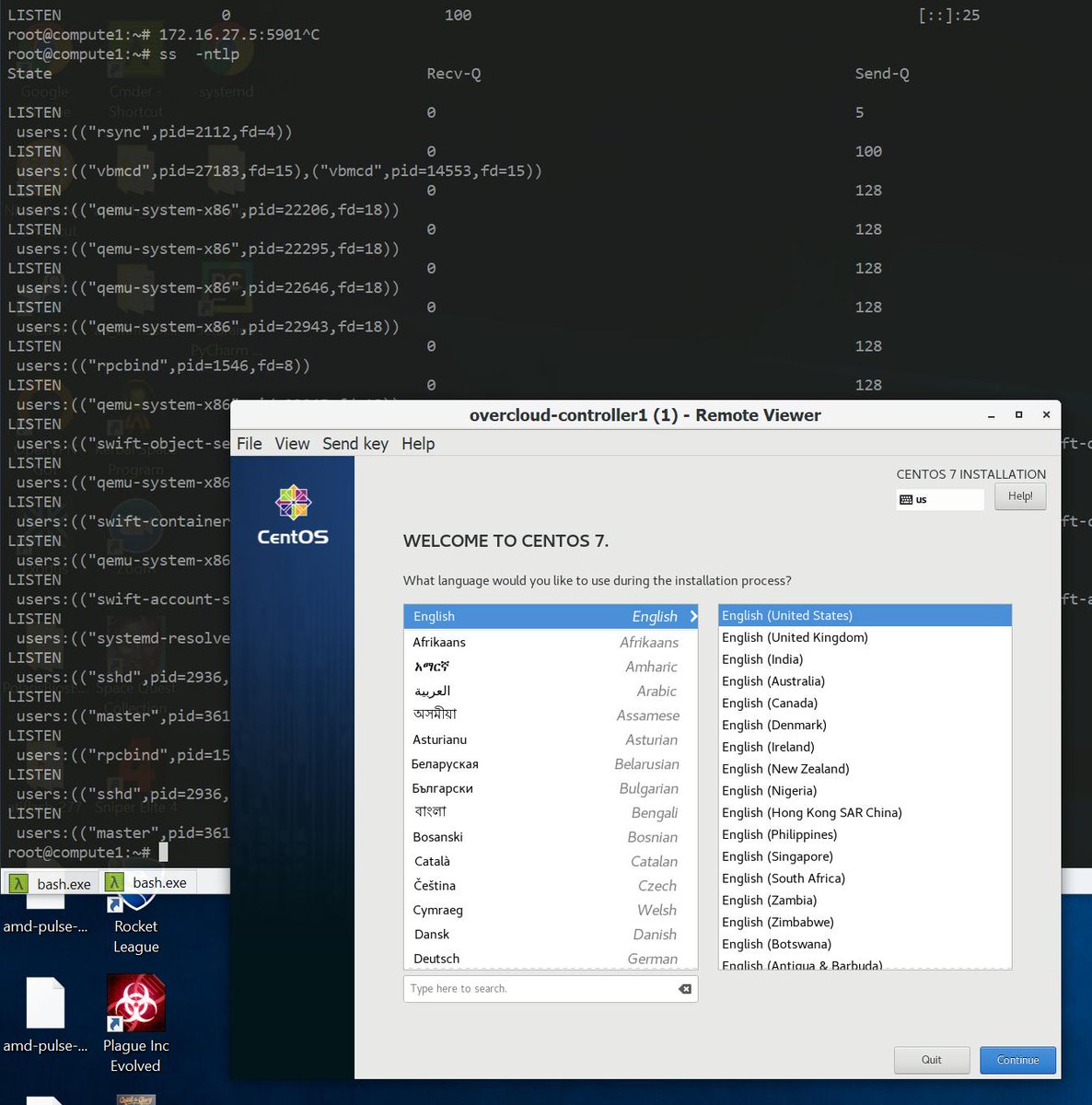Choose English (Zimbabwe) locale
The width and height of the screenshot is (1092, 1105).
865,923
